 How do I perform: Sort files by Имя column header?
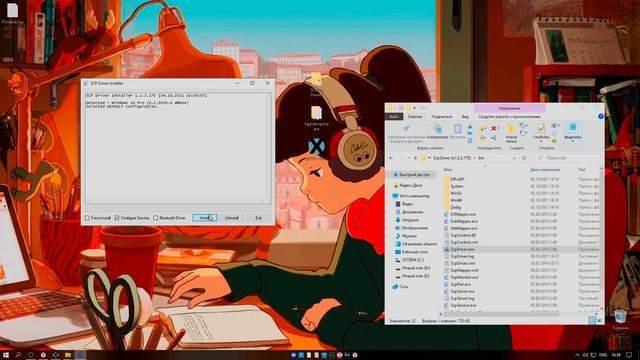pyautogui.click(x=448, y=169)
